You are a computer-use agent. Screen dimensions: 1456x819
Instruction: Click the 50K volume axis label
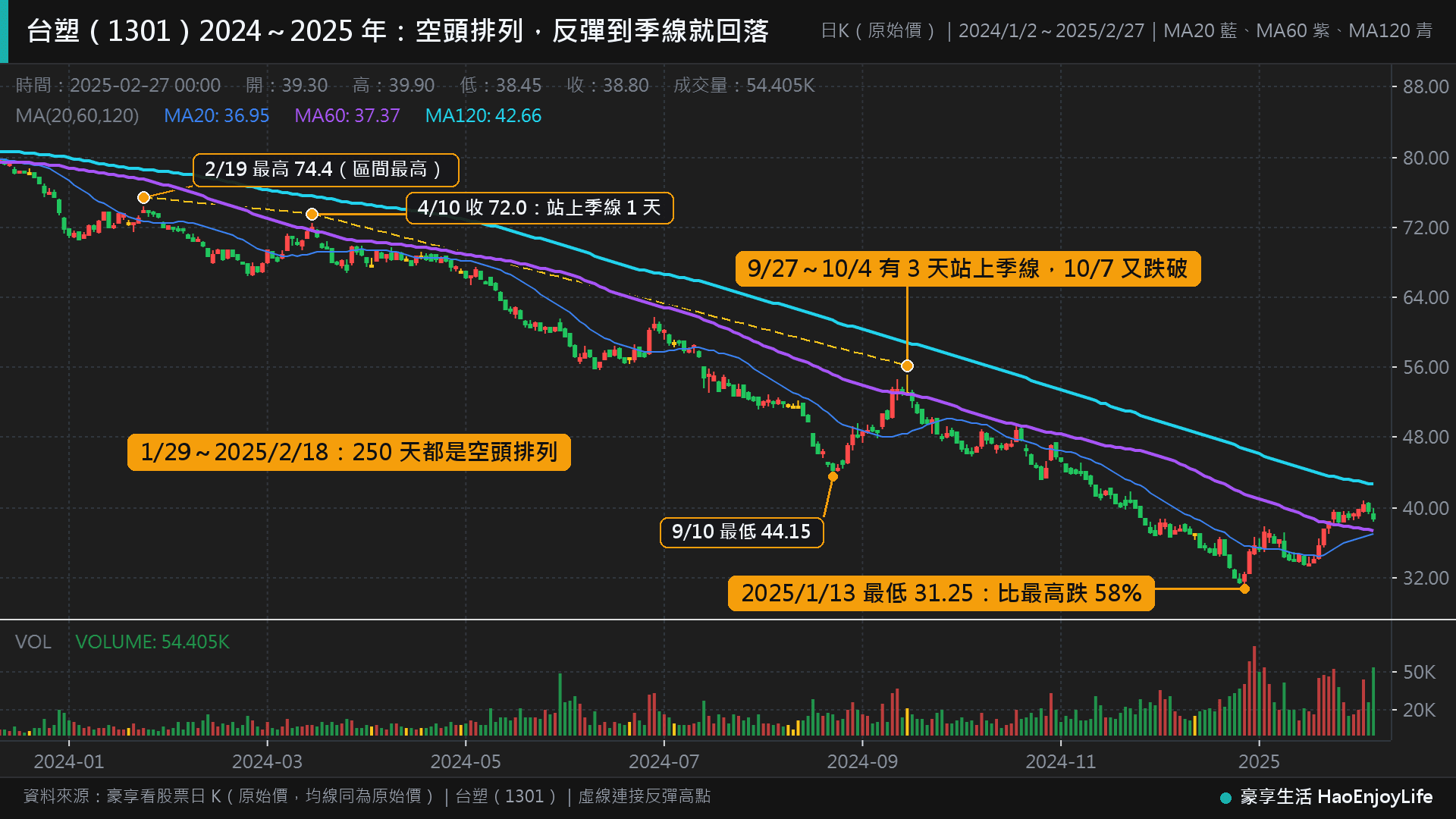1419,672
